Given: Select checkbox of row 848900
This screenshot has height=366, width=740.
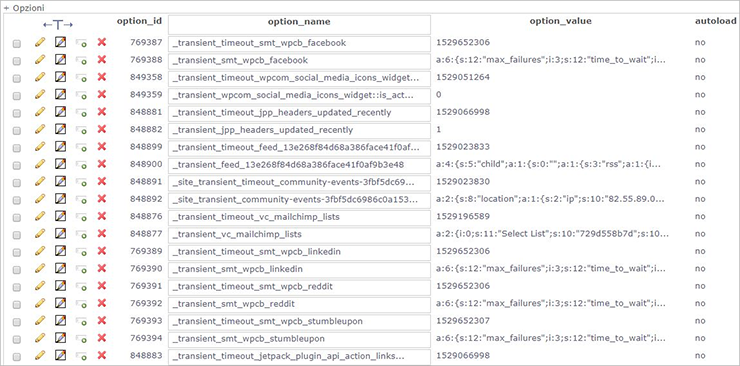Looking at the screenshot, I should click(17, 166).
